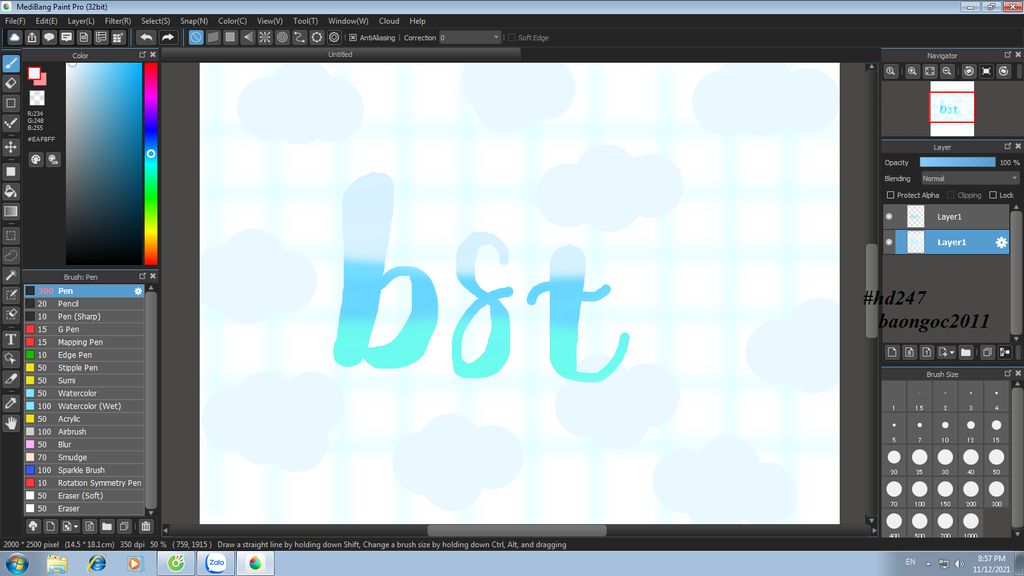
Task: Select the Gradient tool
Action: [x=11, y=211]
